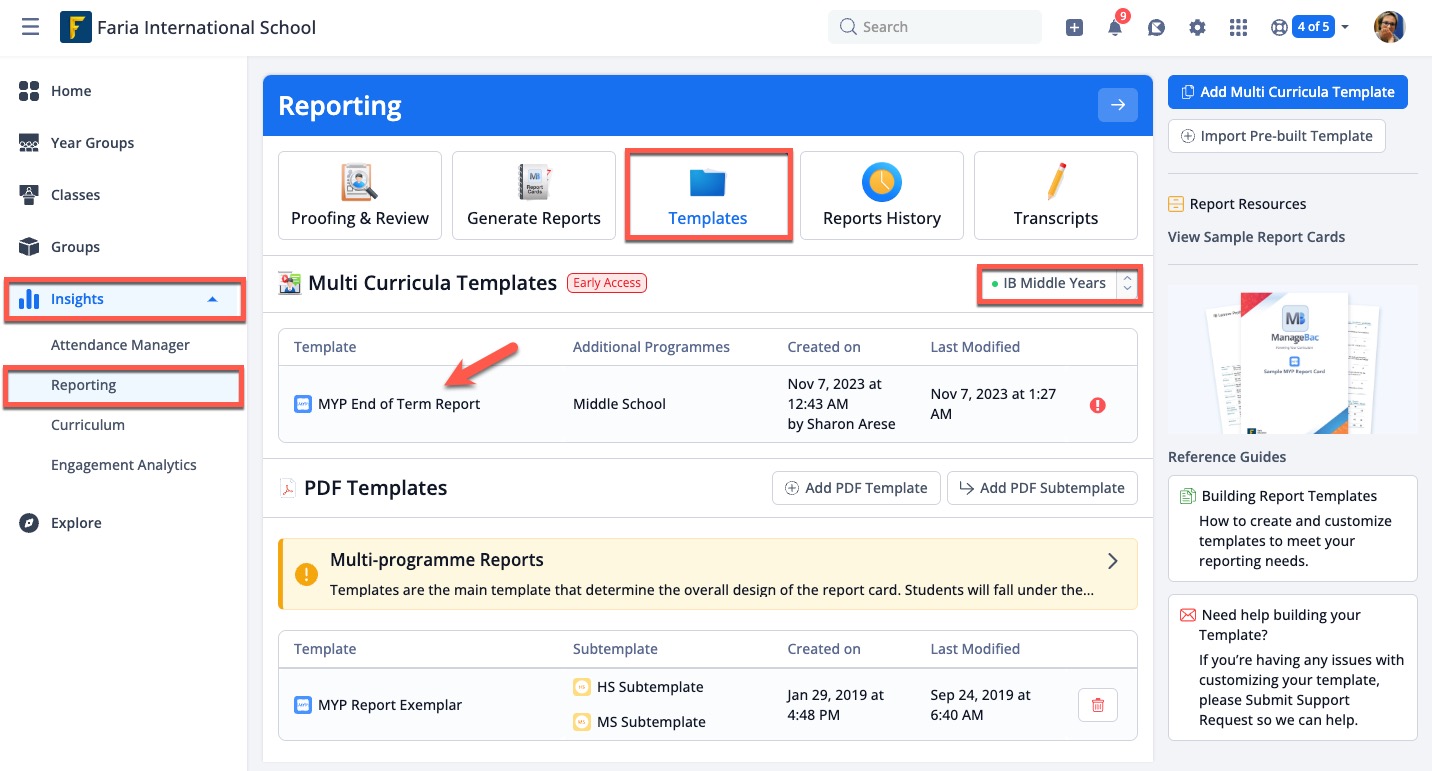Delete MYP Report Exemplar with trash icon
This screenshot has width=1432, height=771.
pos(1097,705)
